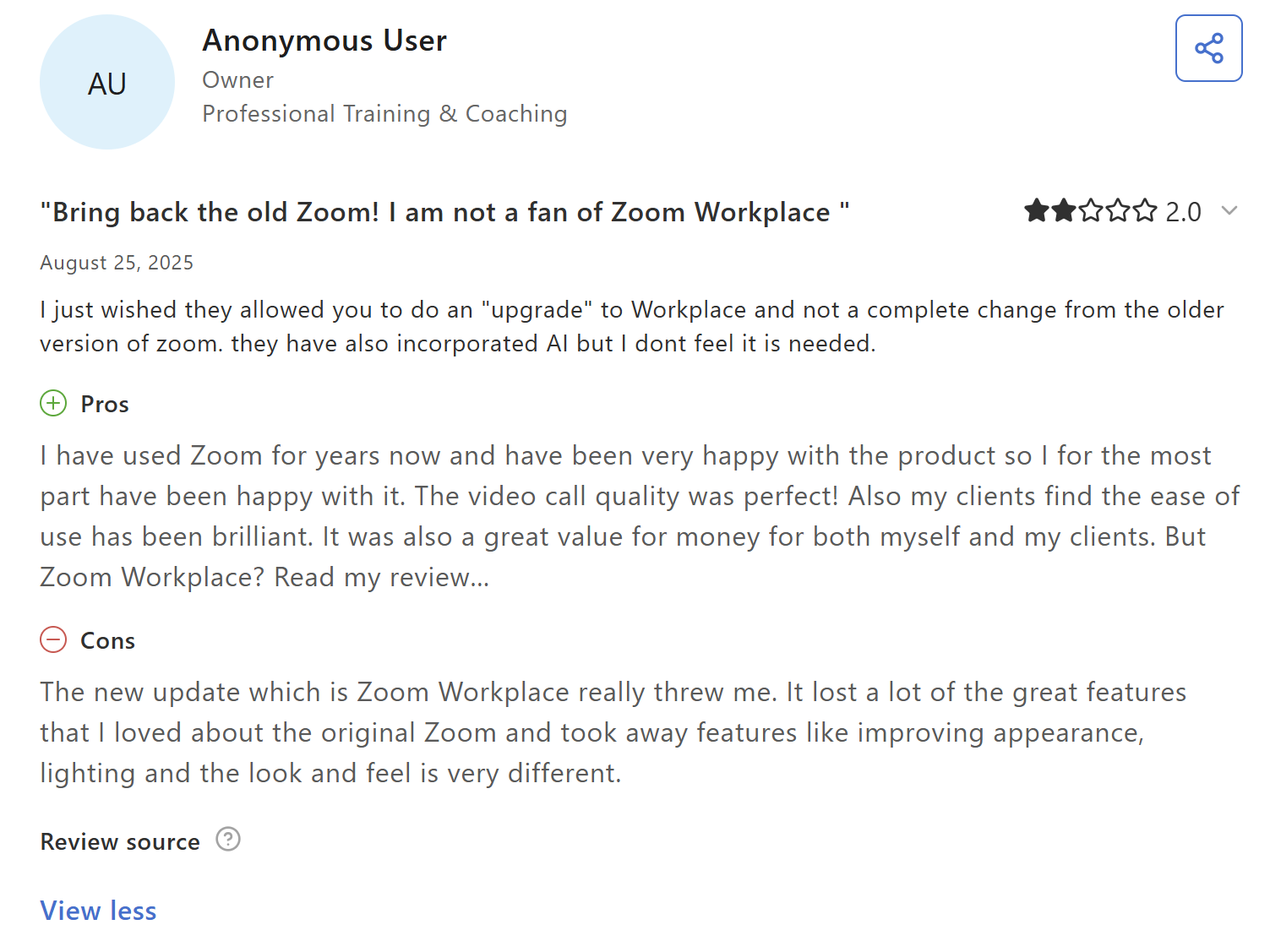The height and width of the screenshot is (952, 1270).
Task: Collapse the review with View less
Action: coord(98,911)
